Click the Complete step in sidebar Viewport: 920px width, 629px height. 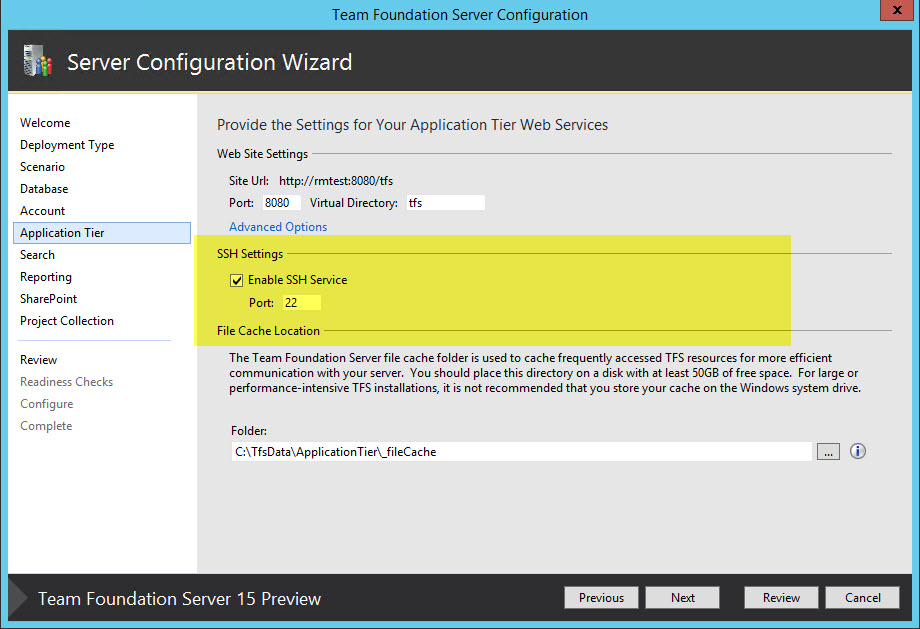coord(46,426)
